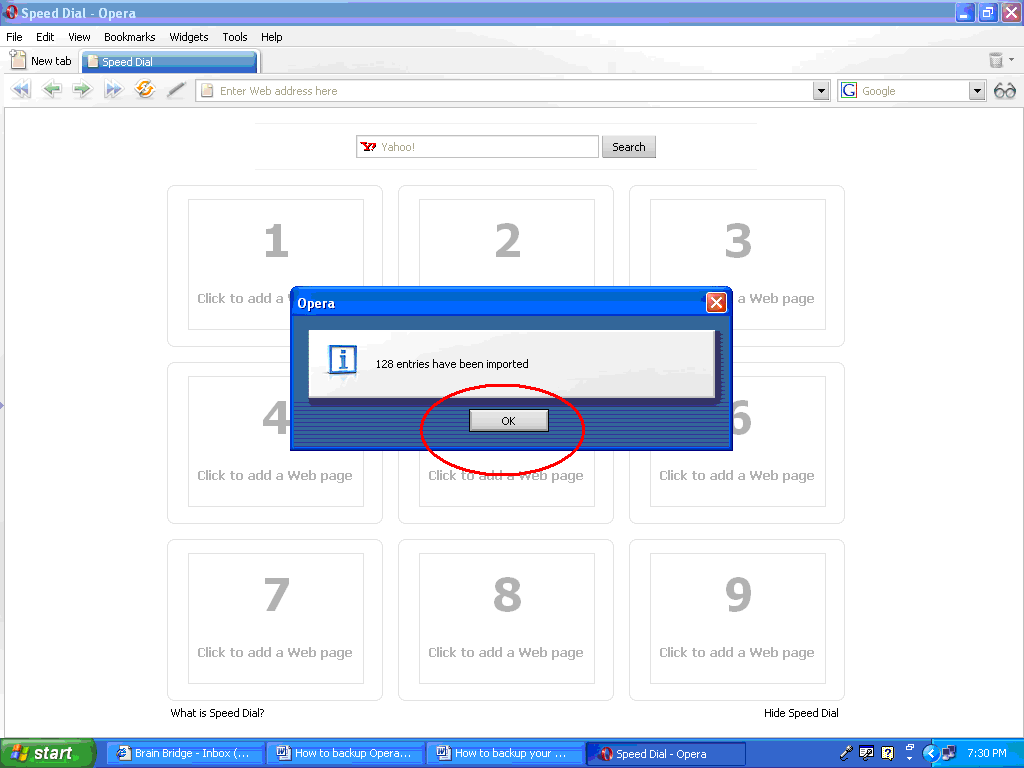Click the Fast Forward navigation icon
Image resolution: width=1024 pixels, height=768 pixels.
[x=114, y=89]
